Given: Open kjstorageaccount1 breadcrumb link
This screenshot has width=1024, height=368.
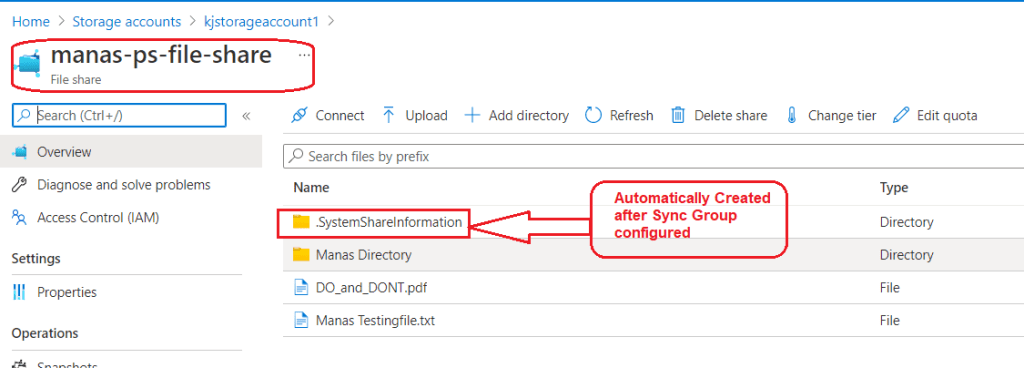Looking at the screenshot, I should pyautogui.click(x=261, y=22).
